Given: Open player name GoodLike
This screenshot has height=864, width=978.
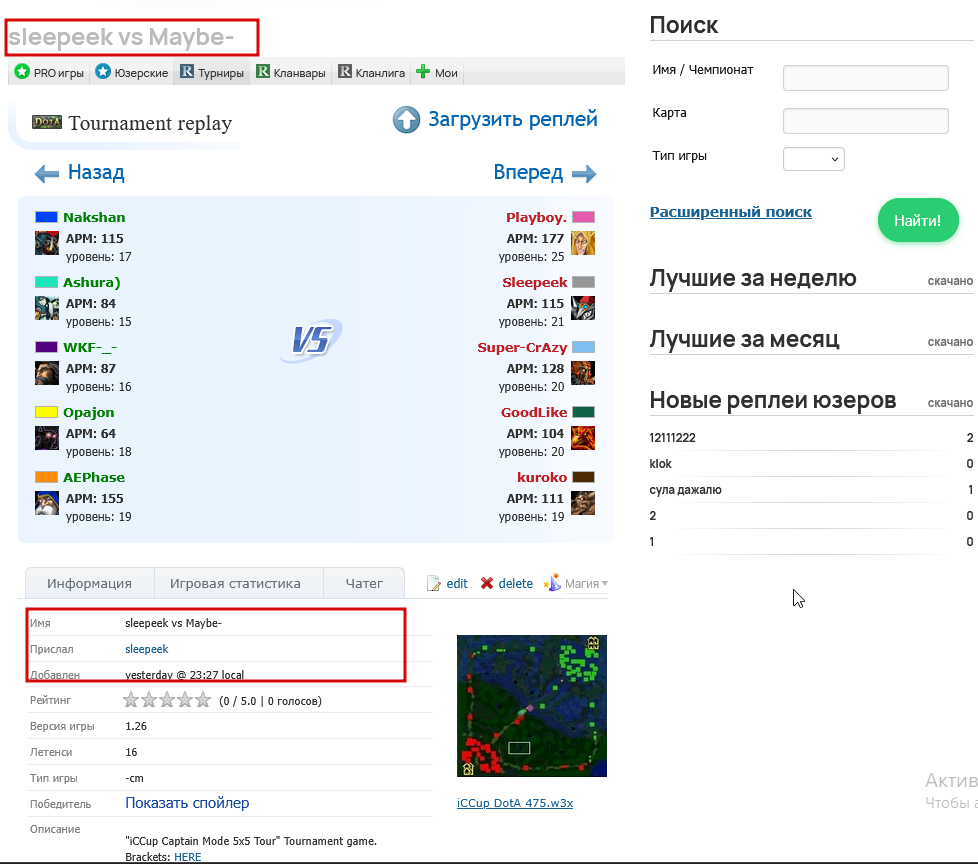Looking at the screenshot, I should [534, 412].
